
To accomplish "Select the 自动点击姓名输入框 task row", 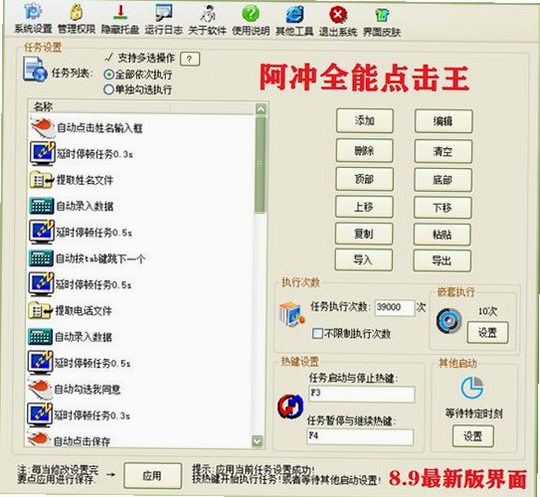I will [142, 128].
